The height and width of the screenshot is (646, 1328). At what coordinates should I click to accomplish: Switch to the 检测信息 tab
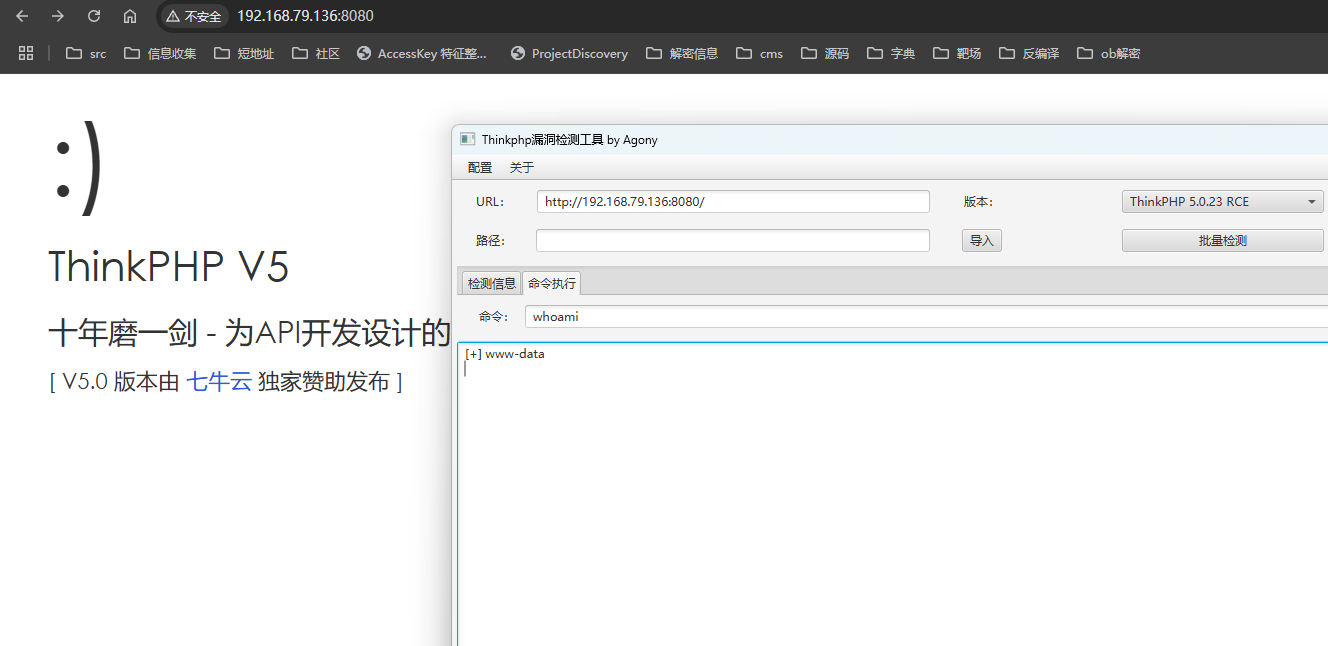pyautogui.click(x=492, y=284)
